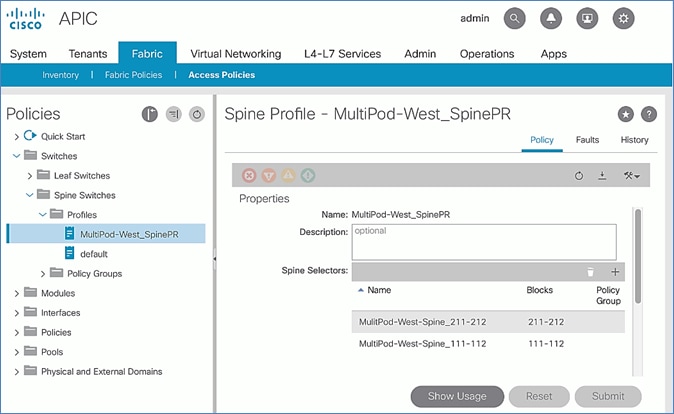Click the Pools folder icon

31,351
